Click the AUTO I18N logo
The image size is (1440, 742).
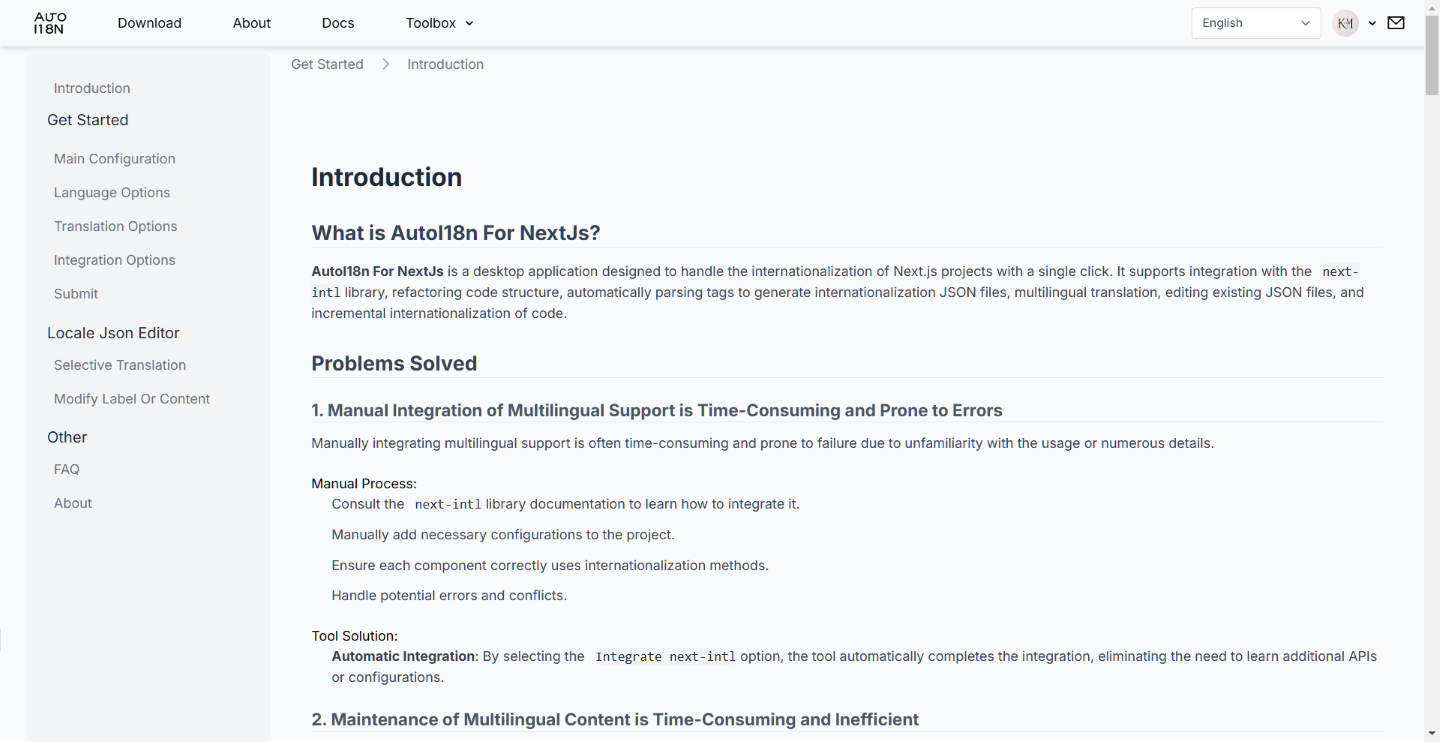(49, 23)
